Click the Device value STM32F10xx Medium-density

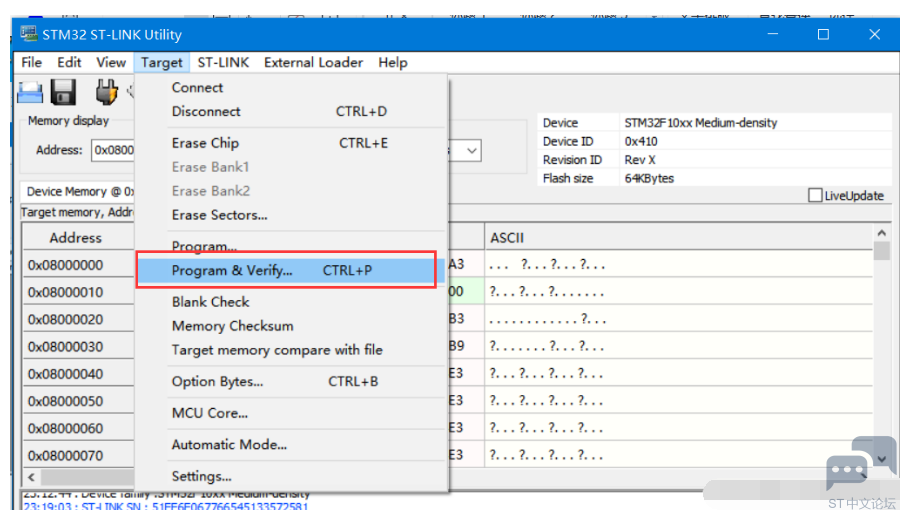tap(701, 123)
